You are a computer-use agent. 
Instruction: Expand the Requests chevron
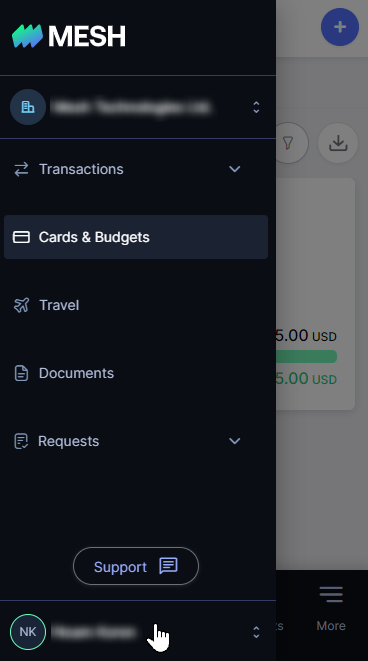click(235, 441)
